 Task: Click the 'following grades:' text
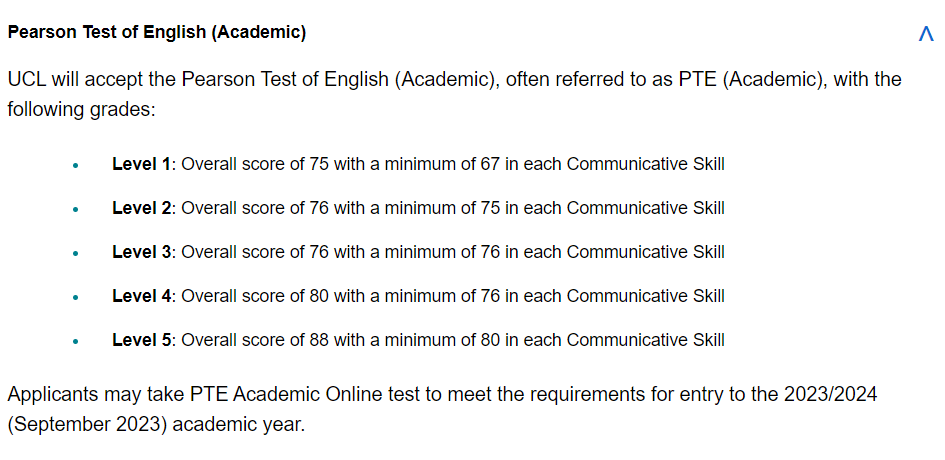click(82, 108)
